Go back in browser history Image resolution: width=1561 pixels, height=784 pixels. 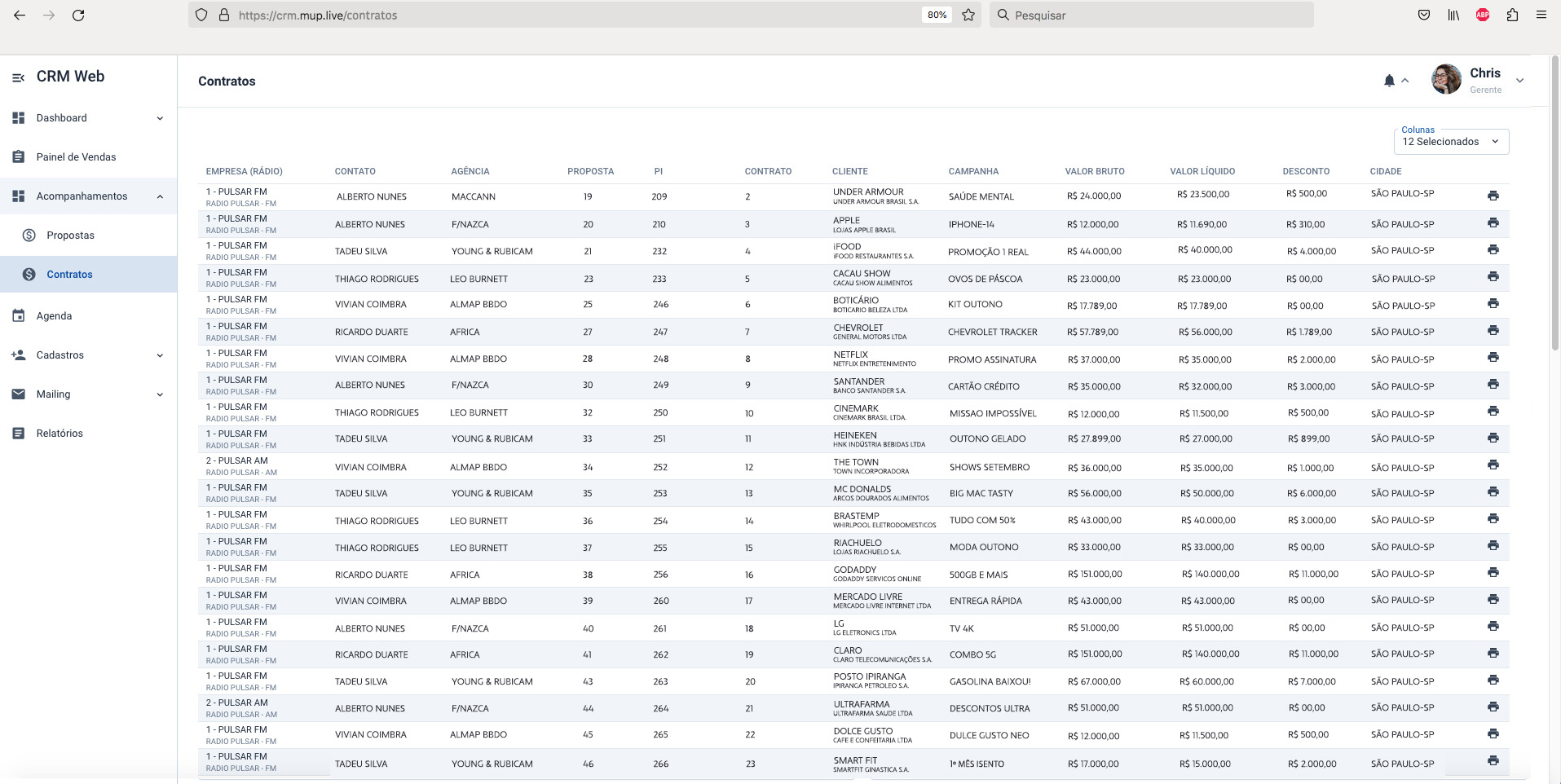click(x=20, y=15)
